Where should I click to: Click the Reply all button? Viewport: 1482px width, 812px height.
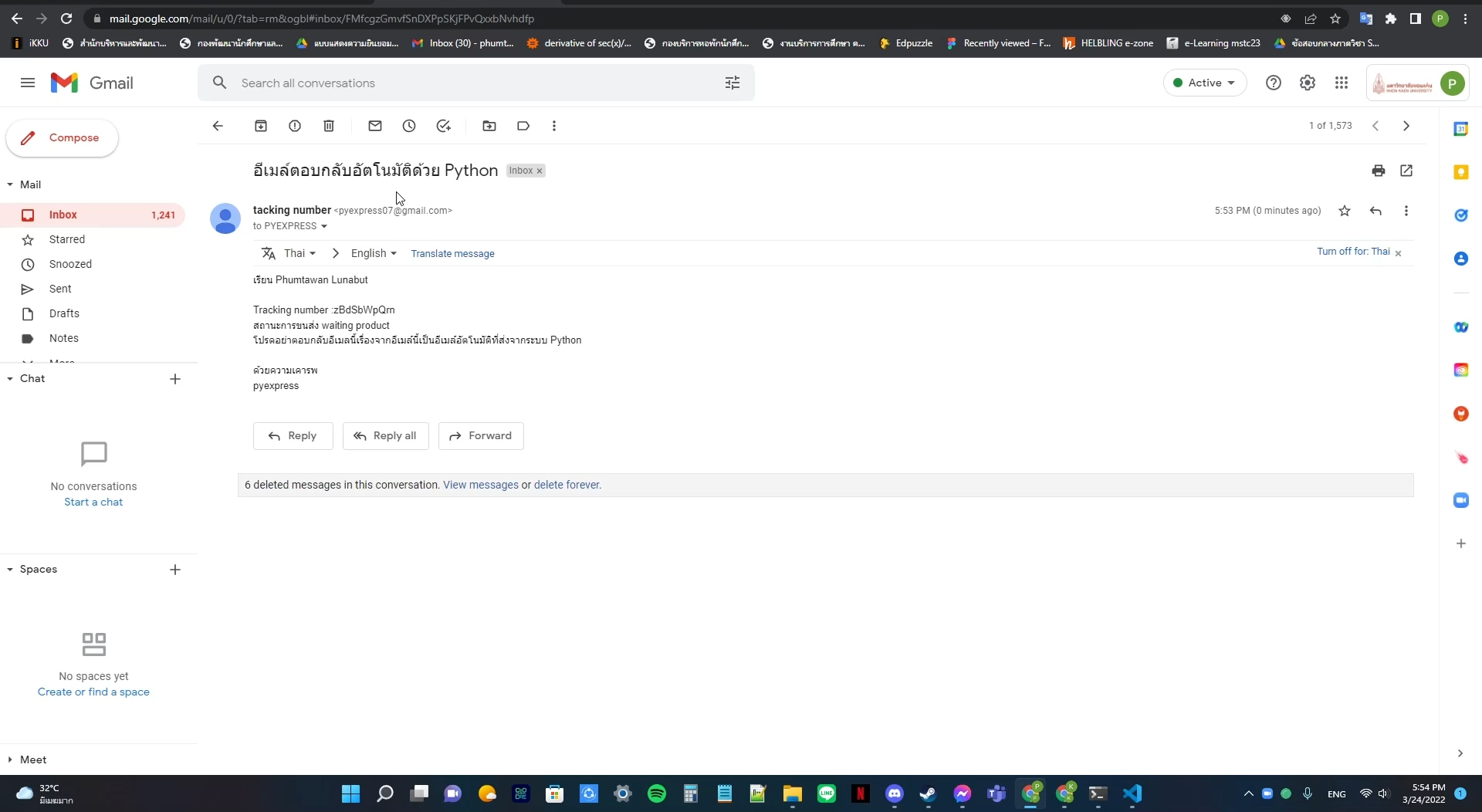click(x=386, y=435)
